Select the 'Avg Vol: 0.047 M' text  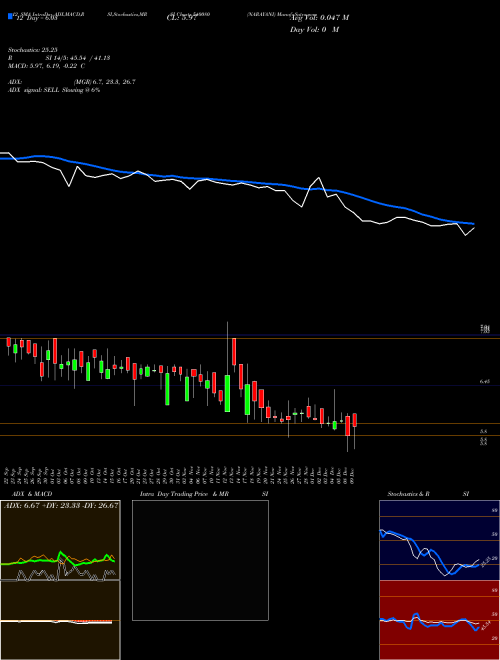click(x=319, y=18)
